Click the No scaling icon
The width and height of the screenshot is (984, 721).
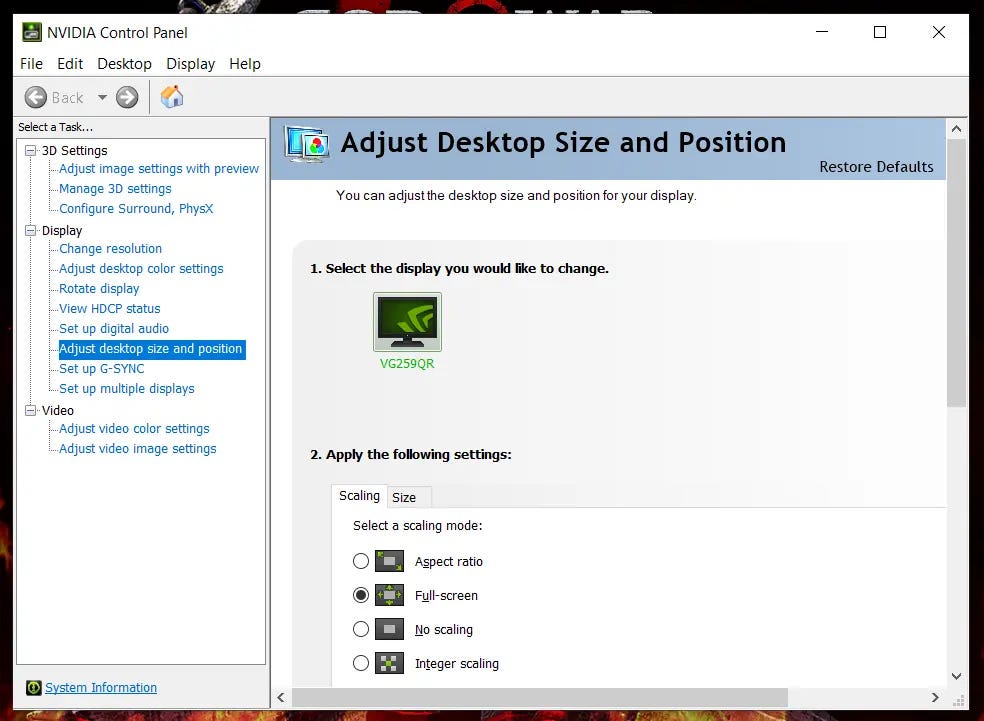(389, 629)
